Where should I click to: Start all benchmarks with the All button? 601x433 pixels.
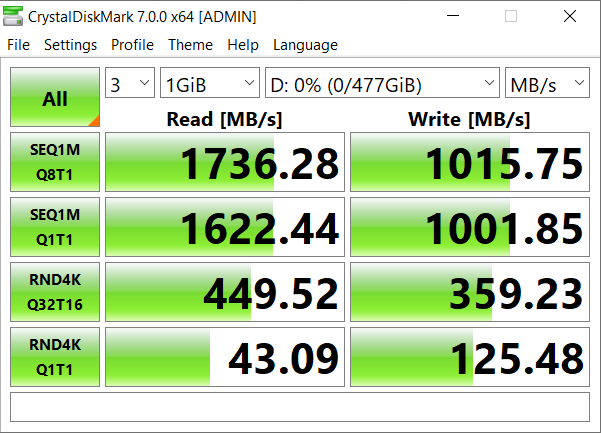tap(55, 98)
